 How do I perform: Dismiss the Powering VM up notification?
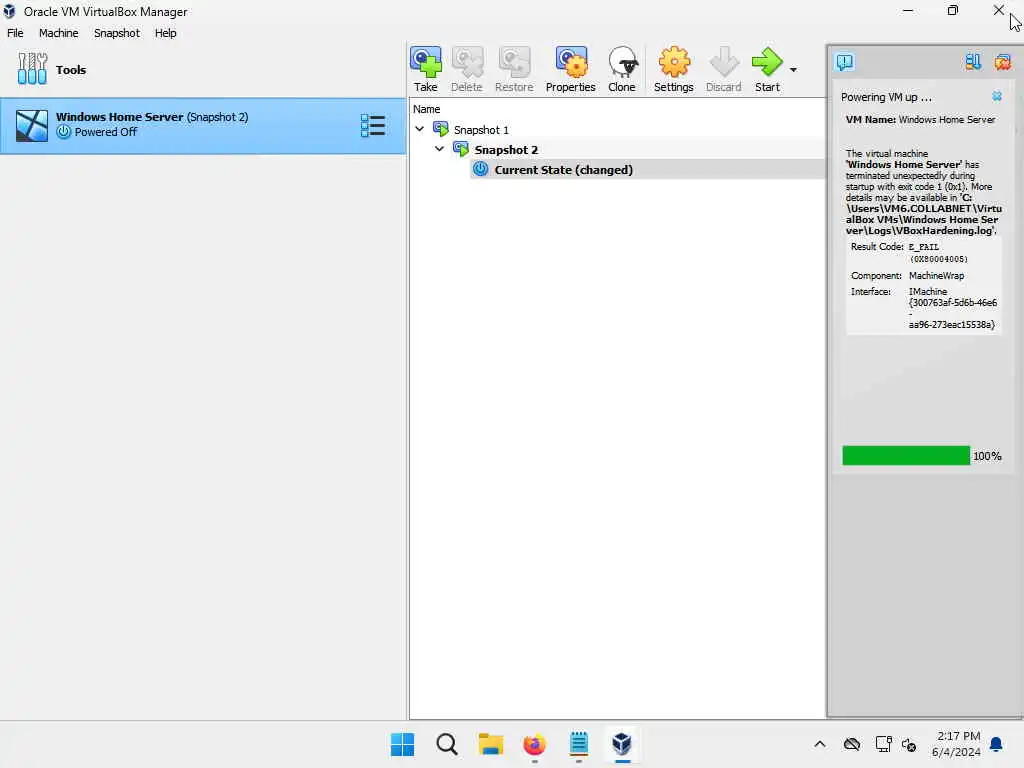click(x=997, y=96)
